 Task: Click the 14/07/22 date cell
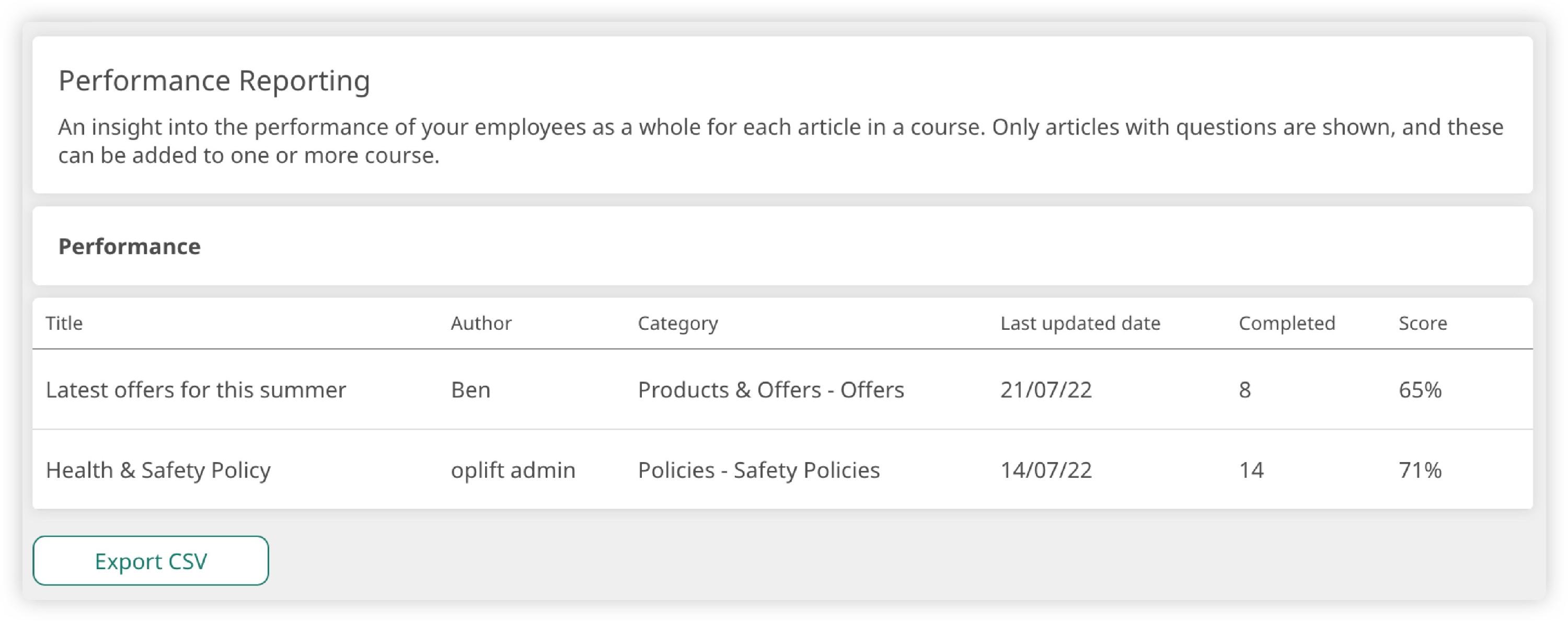tap(1046, 470)
